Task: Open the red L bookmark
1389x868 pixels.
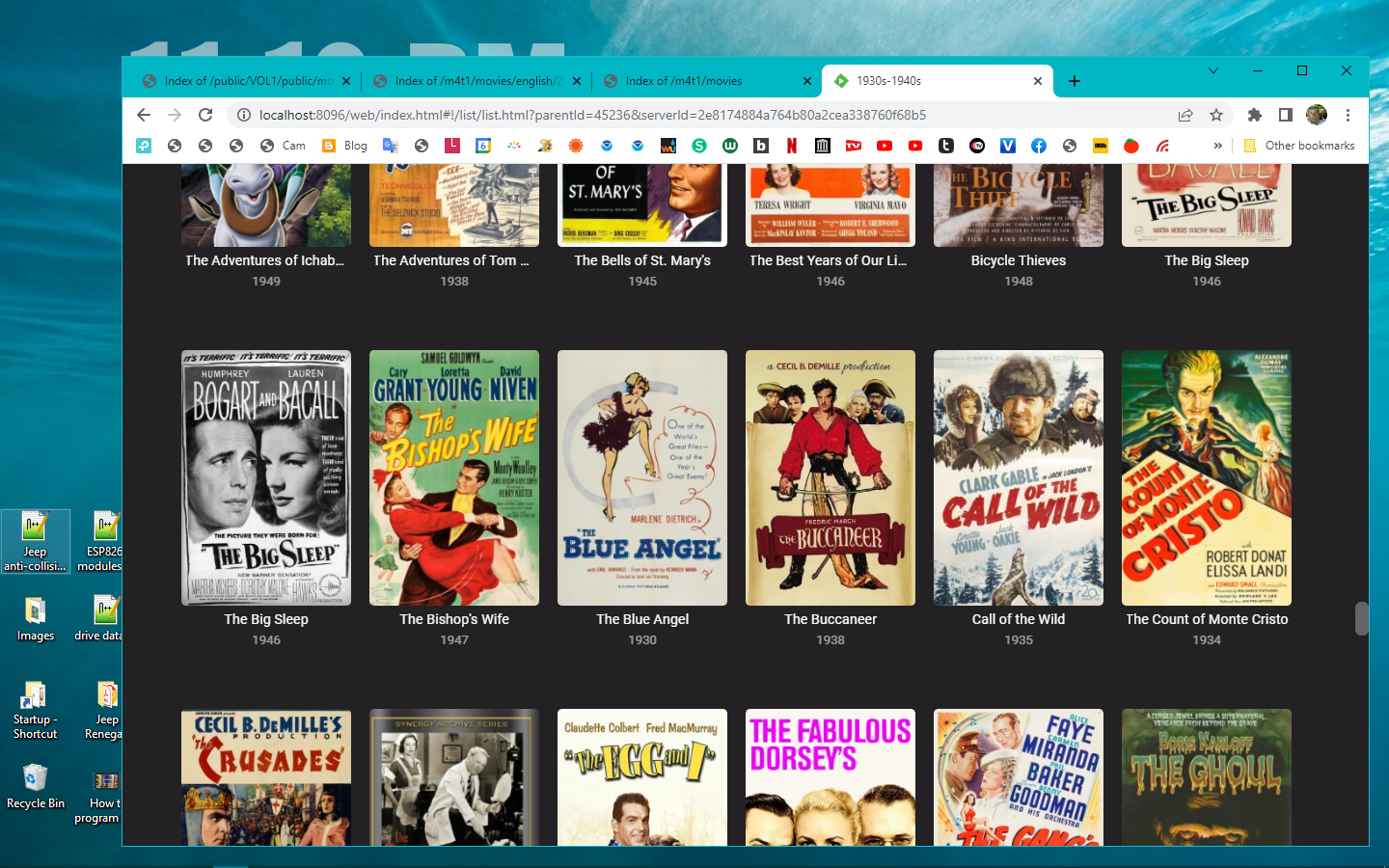Action: tap(452, 146)
